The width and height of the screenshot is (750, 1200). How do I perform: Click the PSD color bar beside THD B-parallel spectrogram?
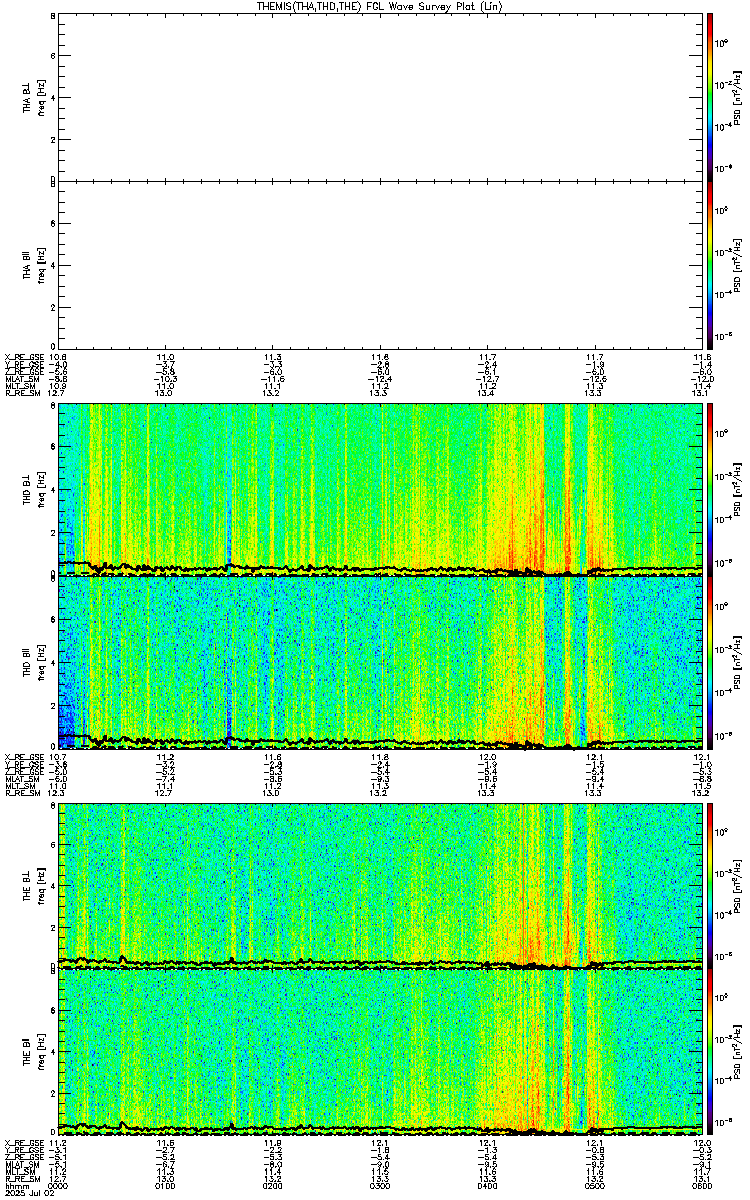pos(709,663)
